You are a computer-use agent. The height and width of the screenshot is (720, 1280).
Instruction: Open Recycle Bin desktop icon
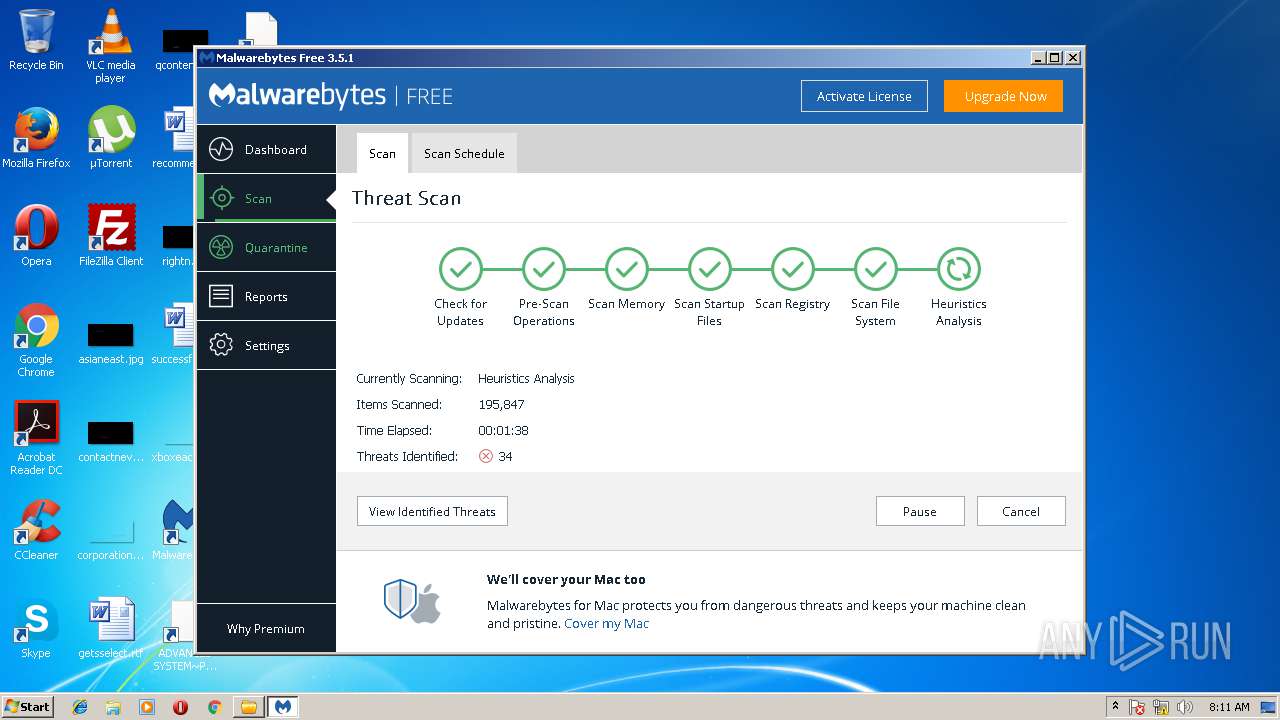[x=36, y=40]
